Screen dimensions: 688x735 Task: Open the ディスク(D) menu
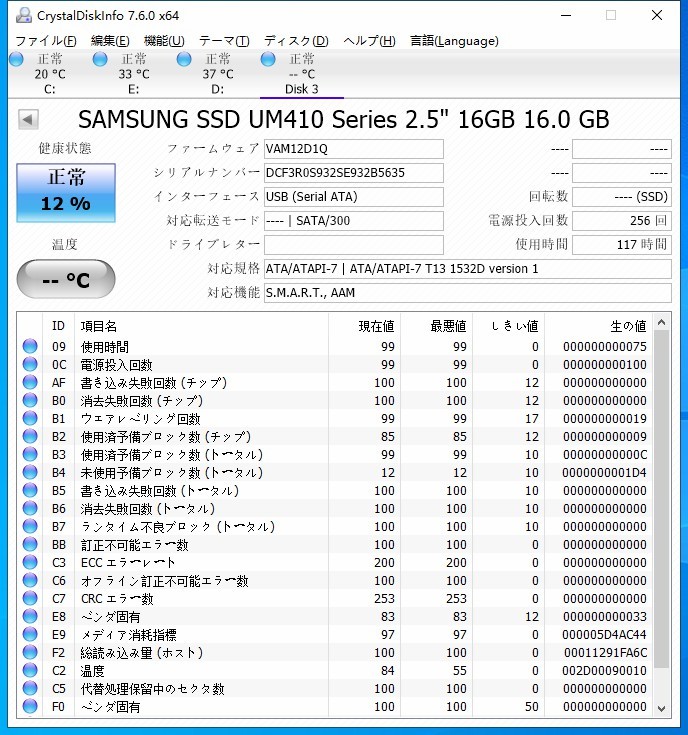click(296, 41)
